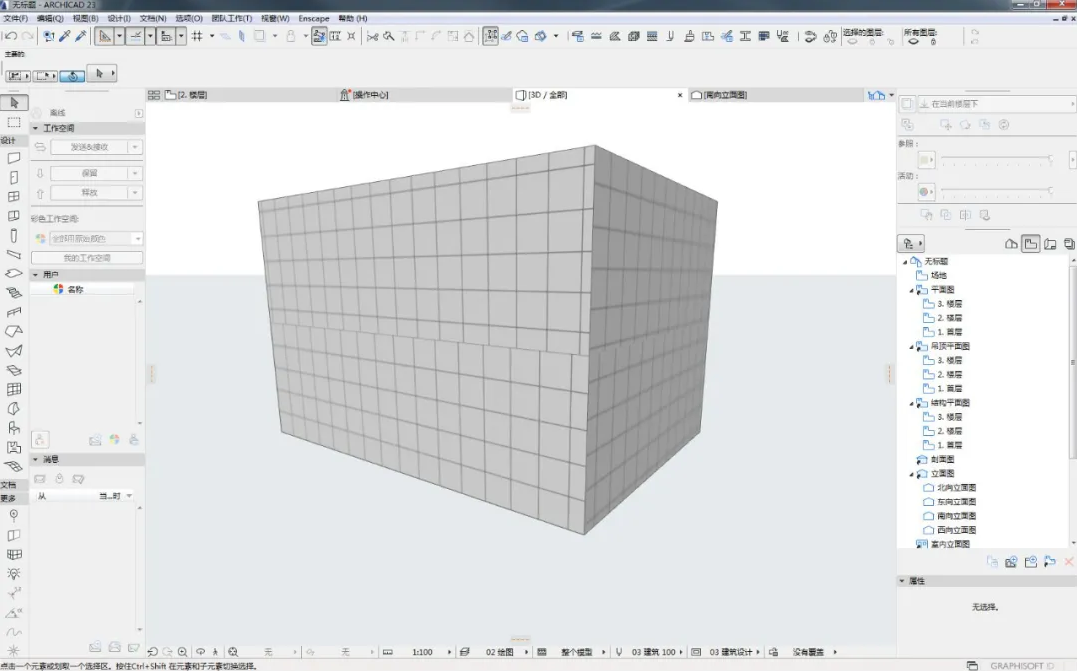This screenshot has height=671, width=1077.
Task: Toggle lock all layers icon
Action: 933,42
